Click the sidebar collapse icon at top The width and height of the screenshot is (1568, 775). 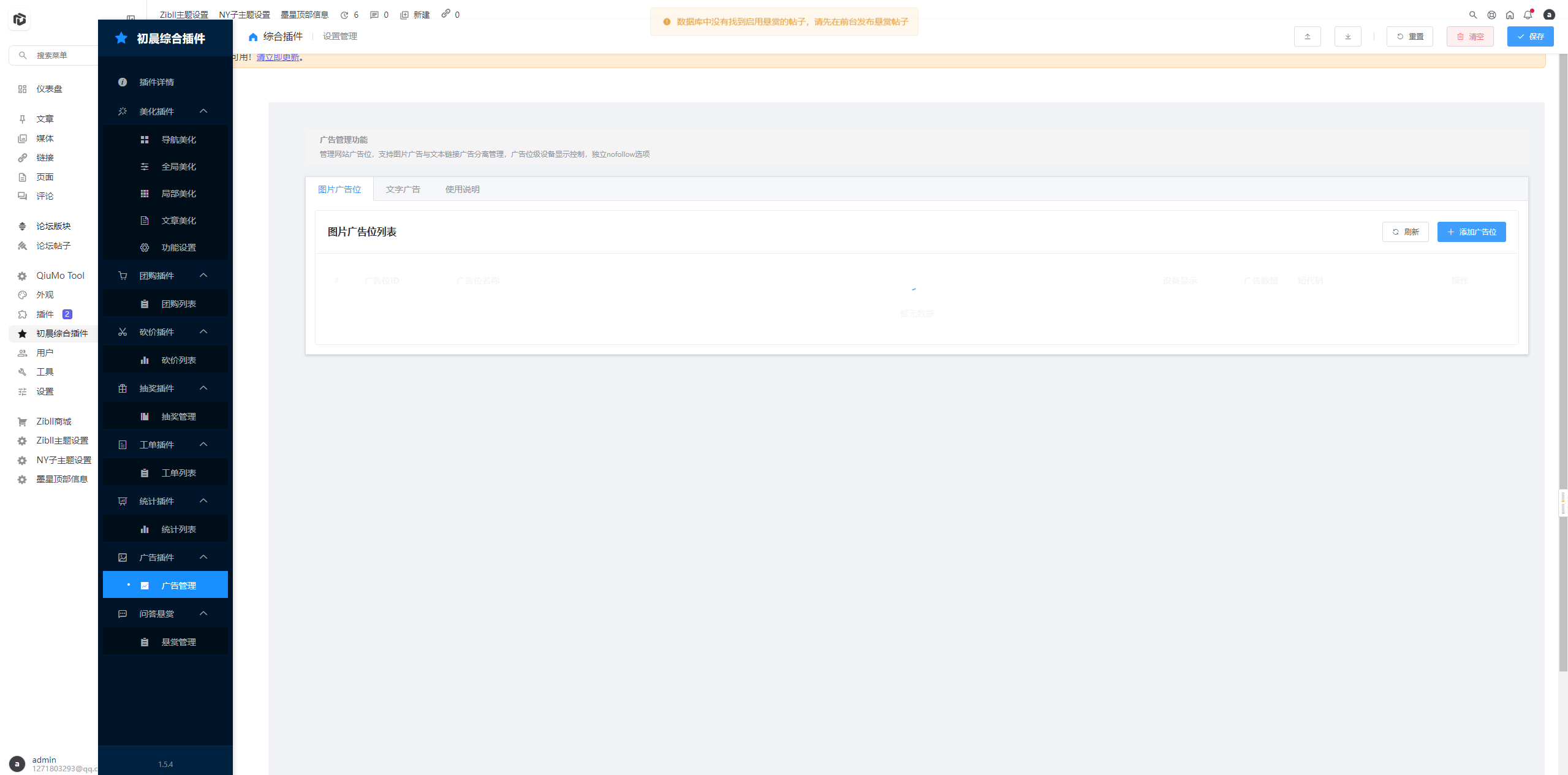(x=131, y=18)
